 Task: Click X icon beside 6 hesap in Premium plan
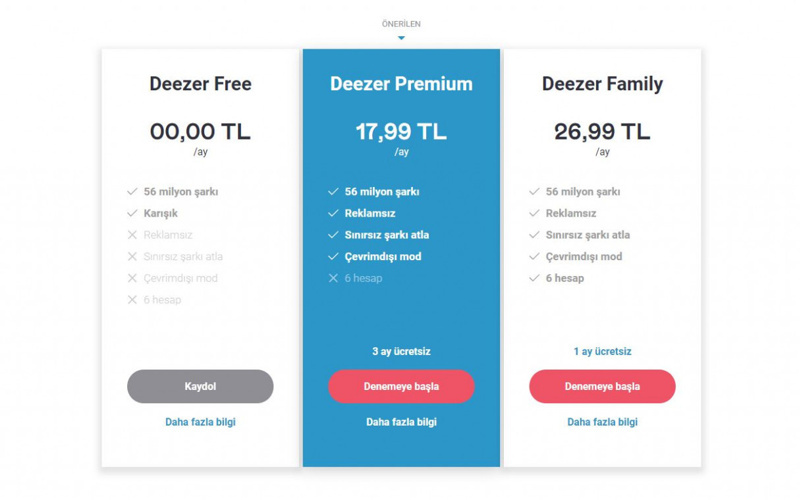click(333, 278)
